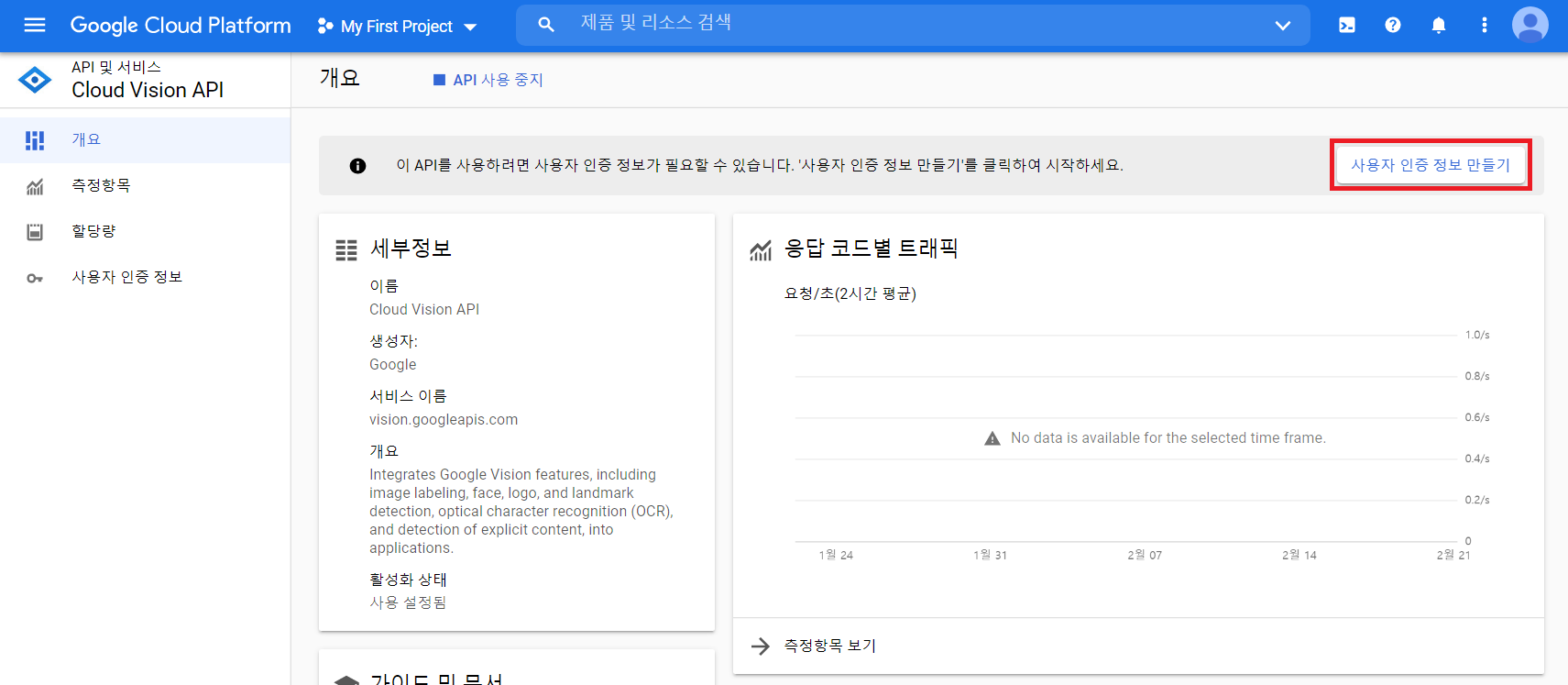Click the 요청/초(2시간 평균) chart label

[850, 293]
